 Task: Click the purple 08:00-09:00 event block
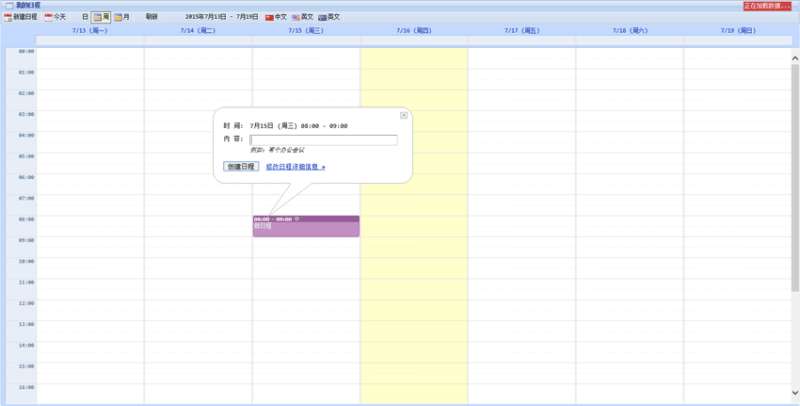pos(306,227)
